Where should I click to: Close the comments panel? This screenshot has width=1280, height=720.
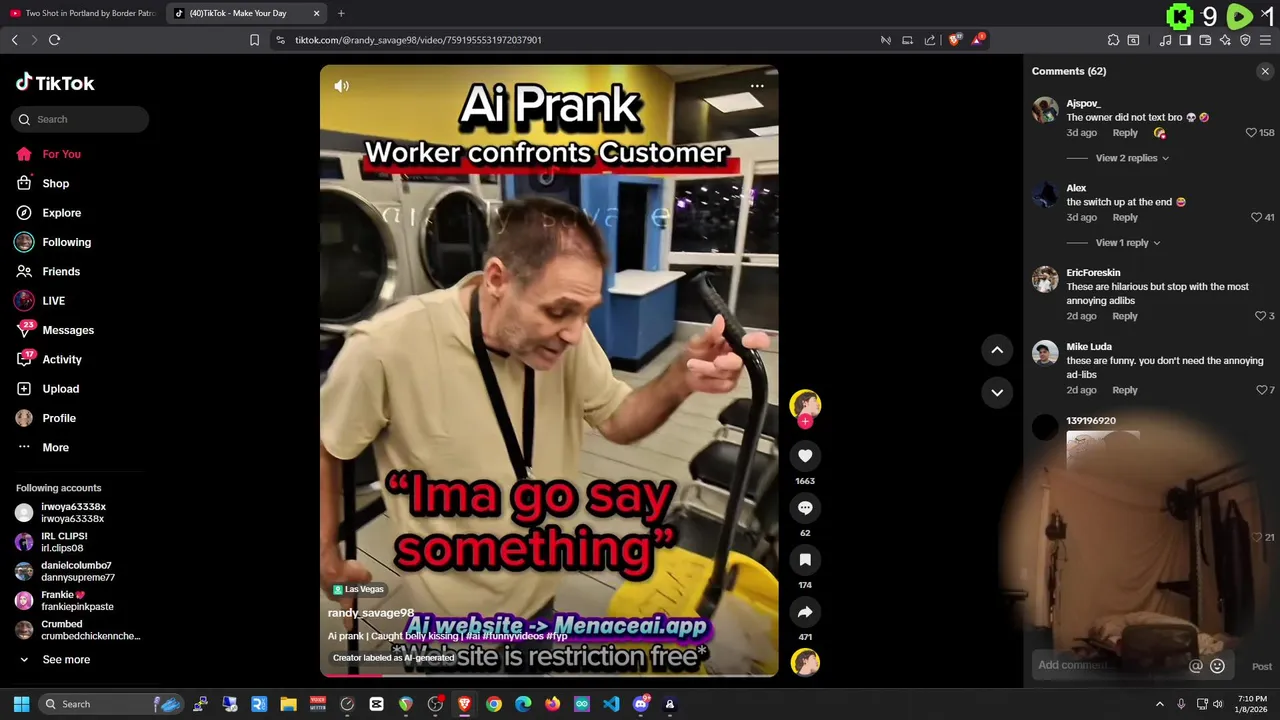tap(1265, 71)
